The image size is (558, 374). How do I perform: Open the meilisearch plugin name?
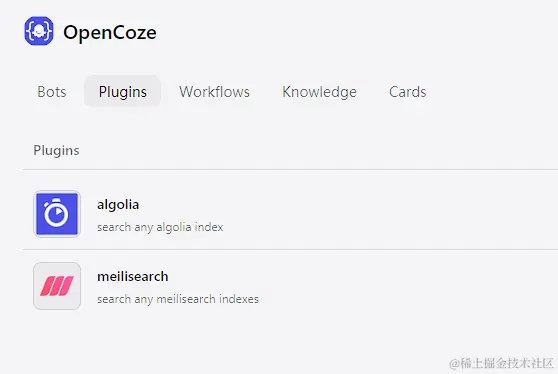pos(133,276)
